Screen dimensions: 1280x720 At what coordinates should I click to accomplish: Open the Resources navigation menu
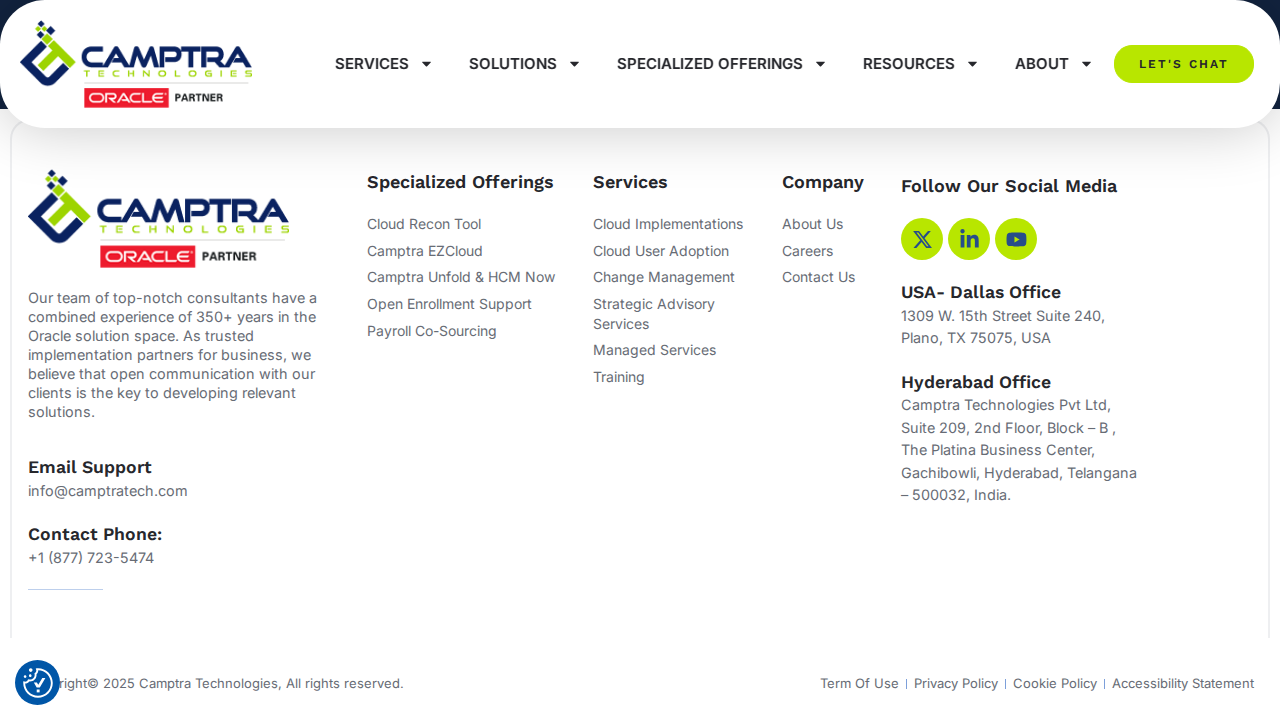point(920,64)
